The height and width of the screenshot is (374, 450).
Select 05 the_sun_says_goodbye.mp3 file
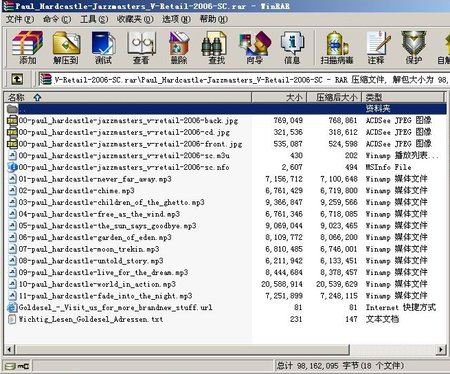click(107, 226)
